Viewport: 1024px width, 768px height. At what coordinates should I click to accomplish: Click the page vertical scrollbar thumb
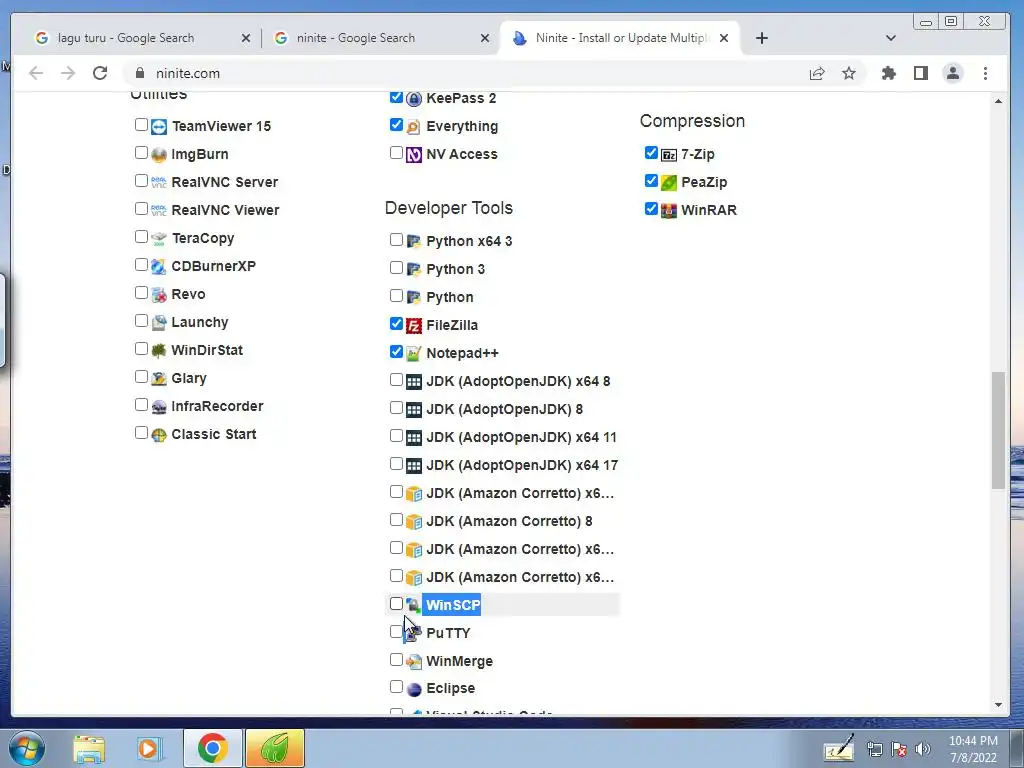pyautogui.click(x=998, y=430)
